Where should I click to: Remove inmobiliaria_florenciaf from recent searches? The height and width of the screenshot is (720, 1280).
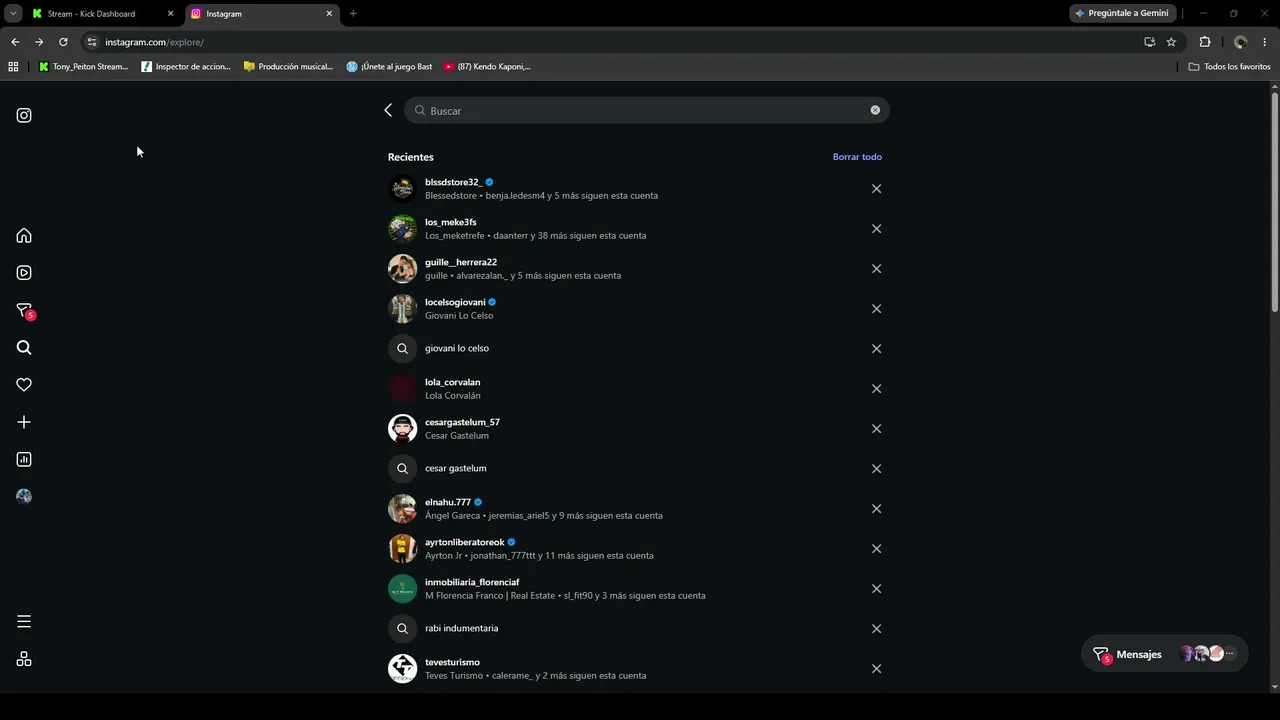click(876, 589)
